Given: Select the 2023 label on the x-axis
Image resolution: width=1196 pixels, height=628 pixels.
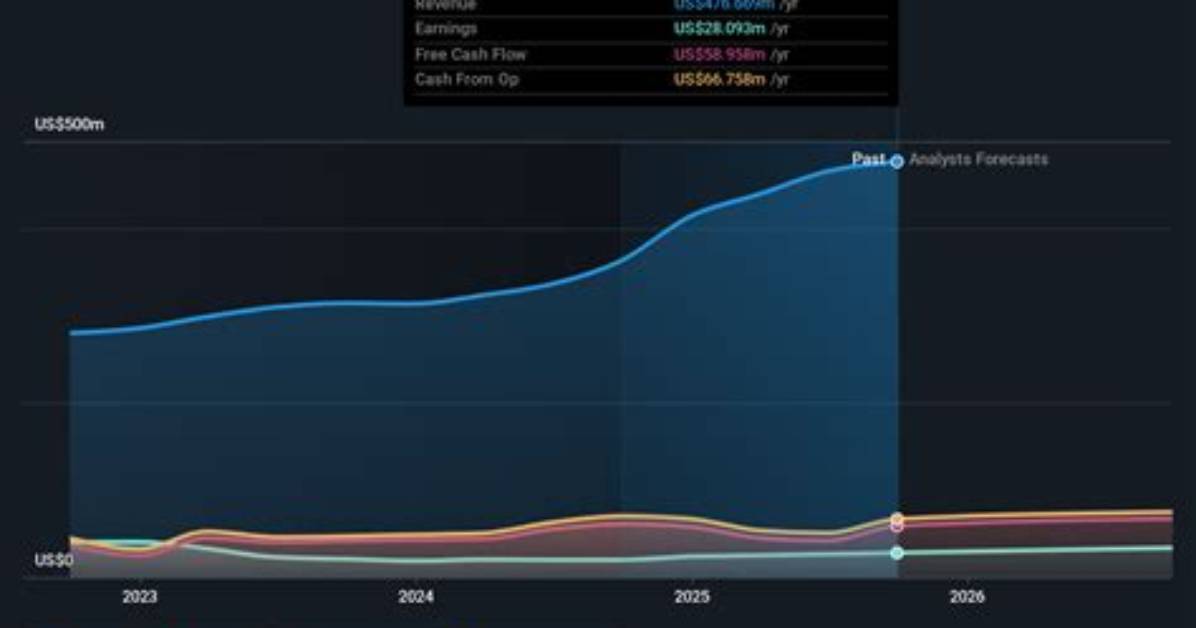Looking at the screenshot, I should point(140,597).
